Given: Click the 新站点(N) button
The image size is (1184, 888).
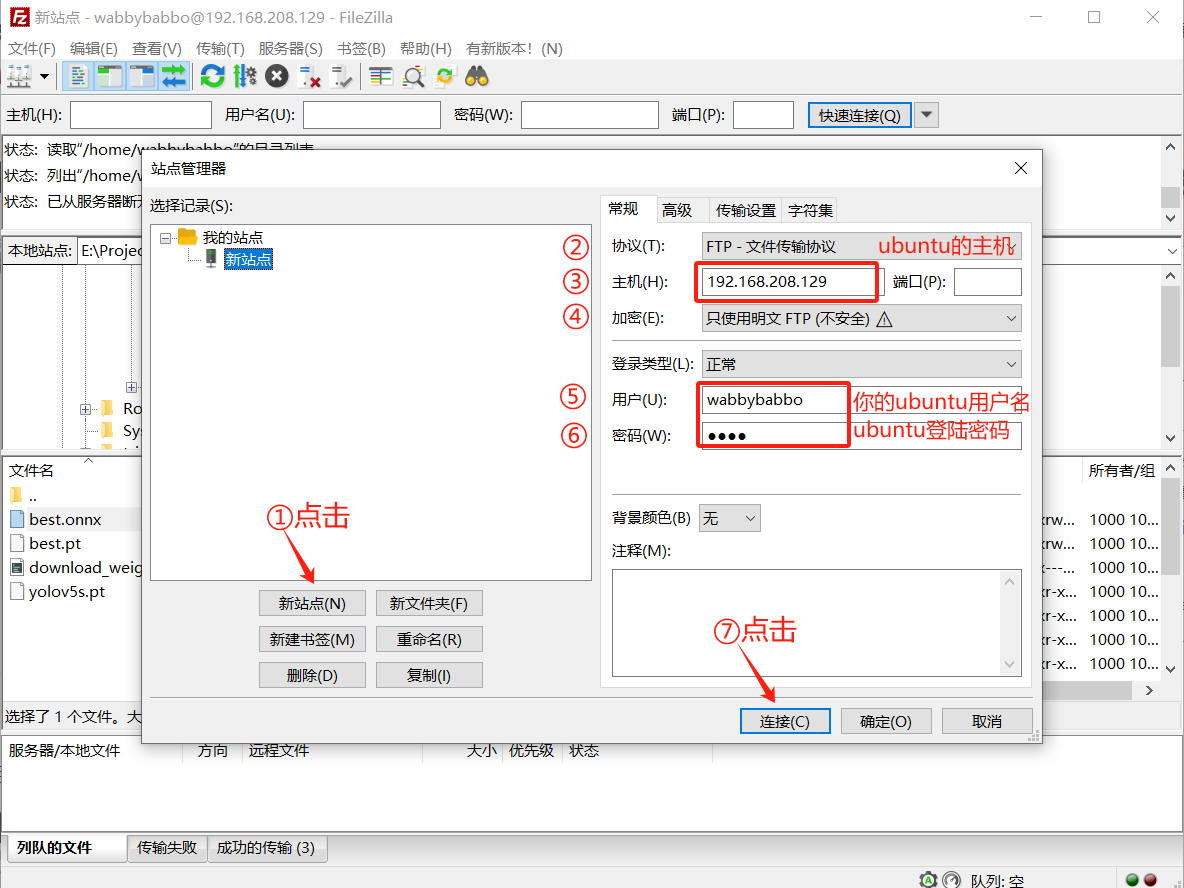Looking at the screenshot, I should (312, 603).
